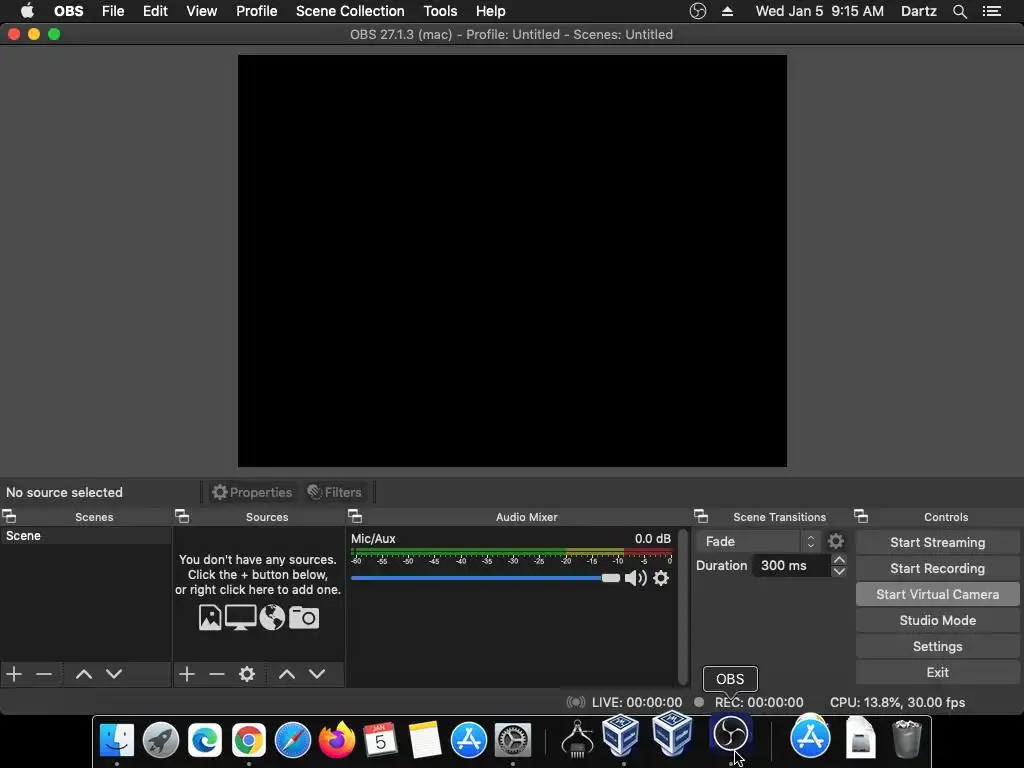Image resolution: width=1024 pixels, height=768 pixels.
Task: Click the 'CPU: 13.8%, 30.00 fps' status text
Action: [x=897, y=702]
